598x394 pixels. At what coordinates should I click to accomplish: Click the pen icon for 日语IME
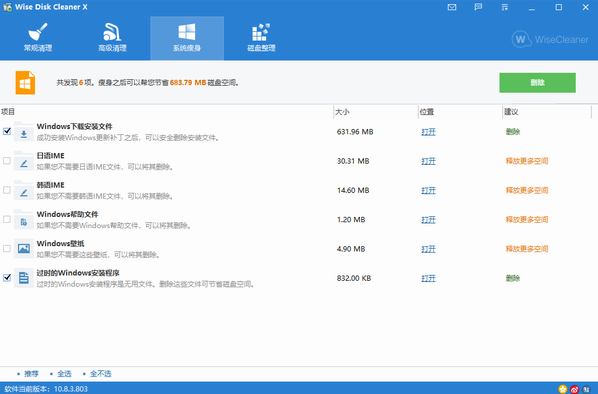(24, 161)
